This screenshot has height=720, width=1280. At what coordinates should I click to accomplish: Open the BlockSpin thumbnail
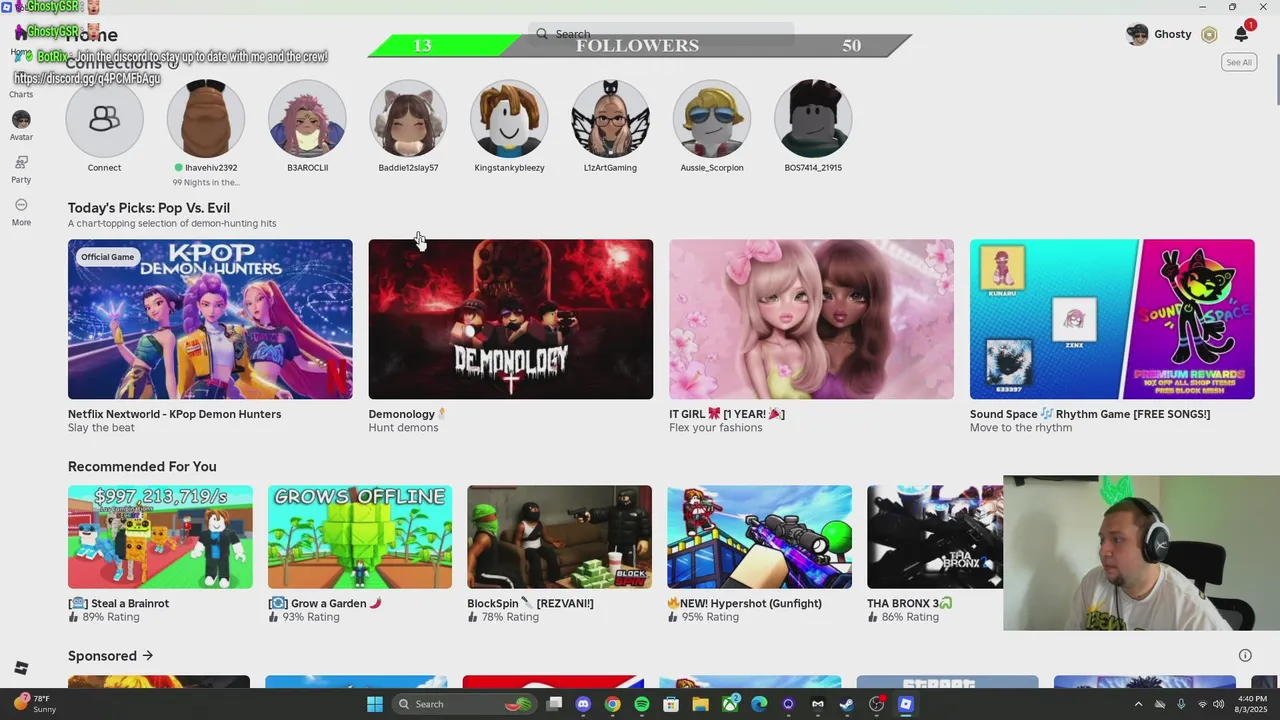click(x=559, y=537)
